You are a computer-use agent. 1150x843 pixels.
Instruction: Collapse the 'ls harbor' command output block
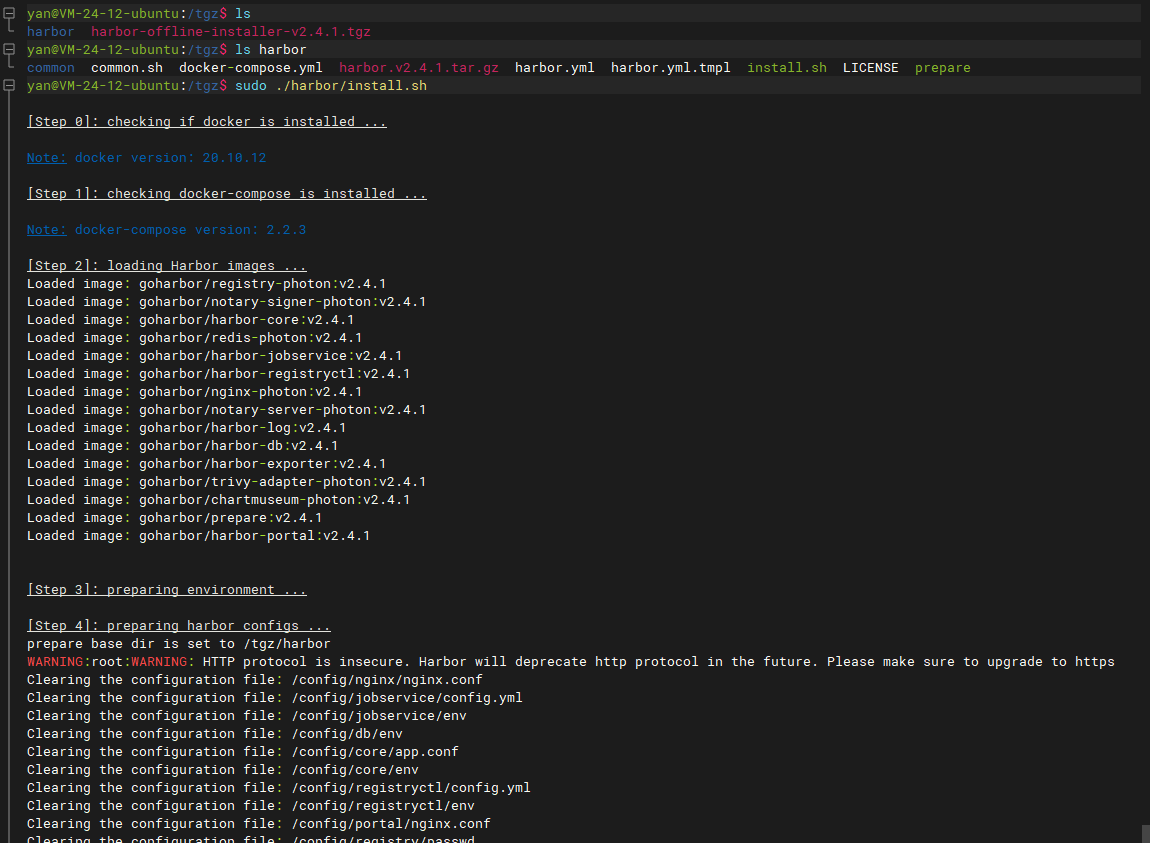(10, 49)
